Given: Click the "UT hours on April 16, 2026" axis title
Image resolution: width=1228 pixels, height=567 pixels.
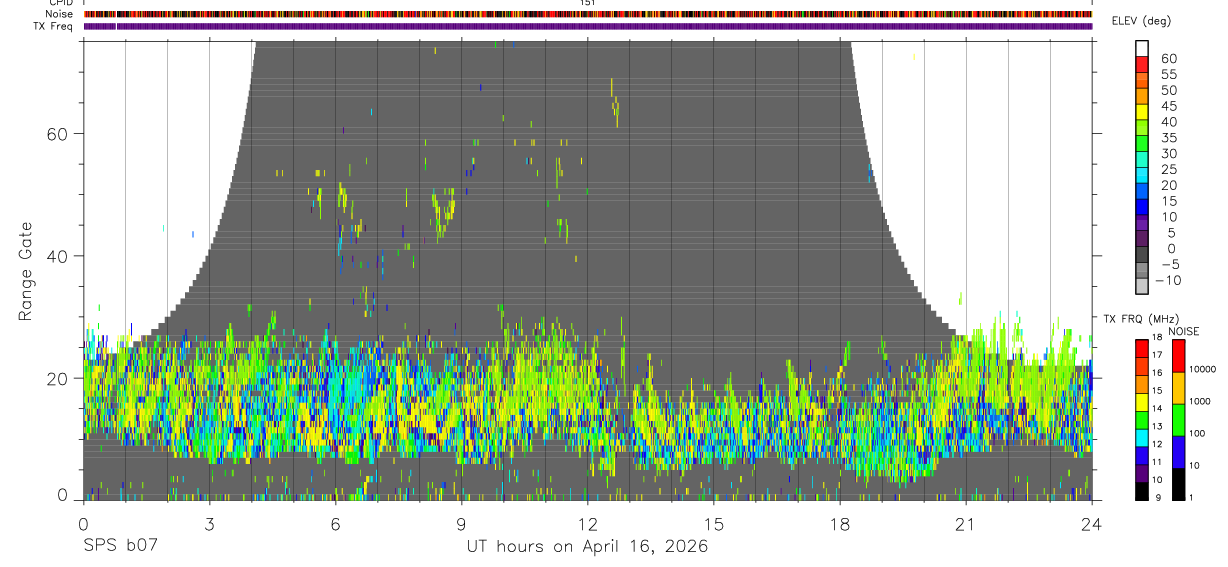Looking at the screenshot, I should [x=587, y=547].
